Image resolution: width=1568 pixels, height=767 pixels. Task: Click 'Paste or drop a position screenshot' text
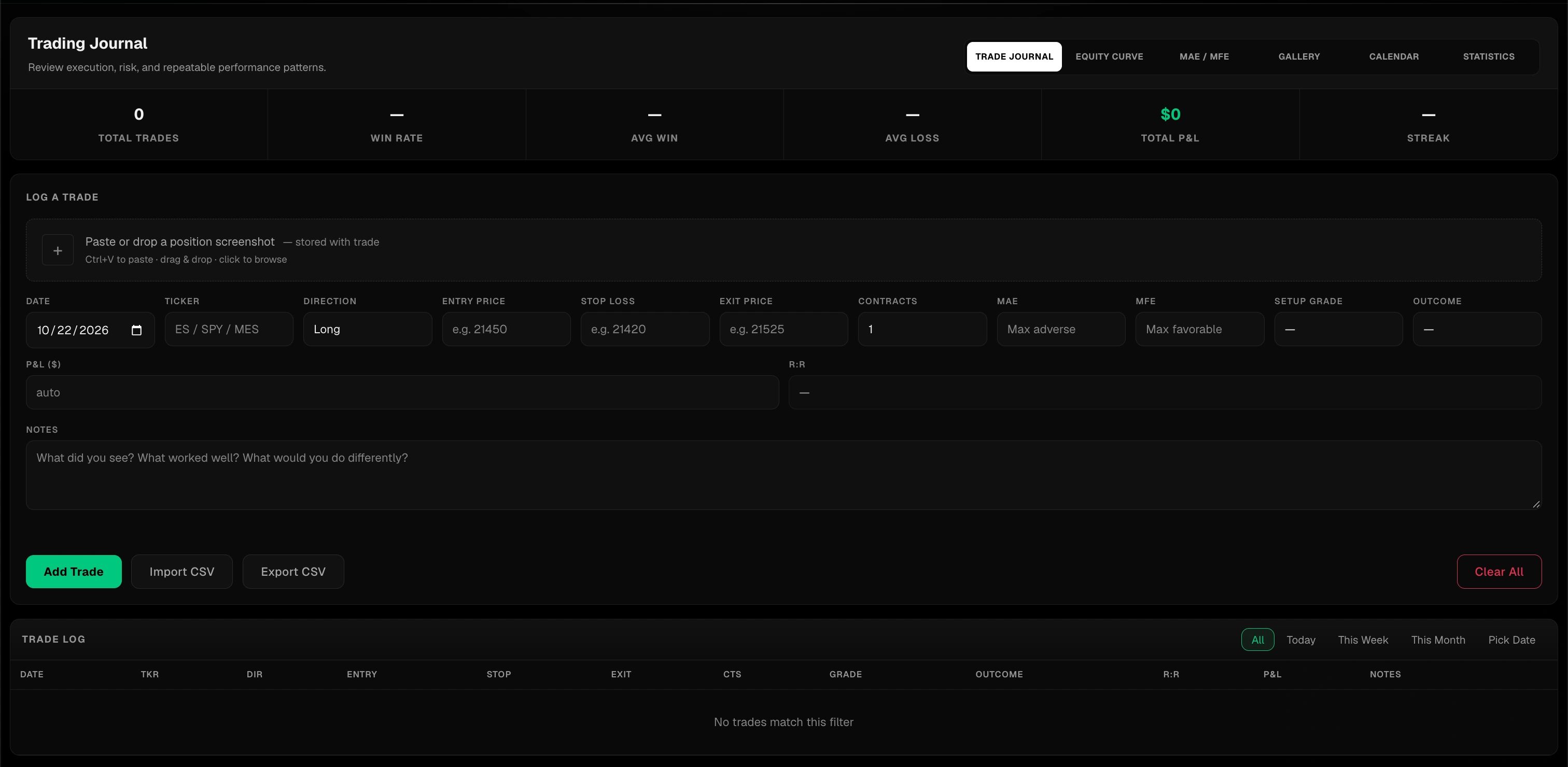pyautogui.click(x=179, y=242)
